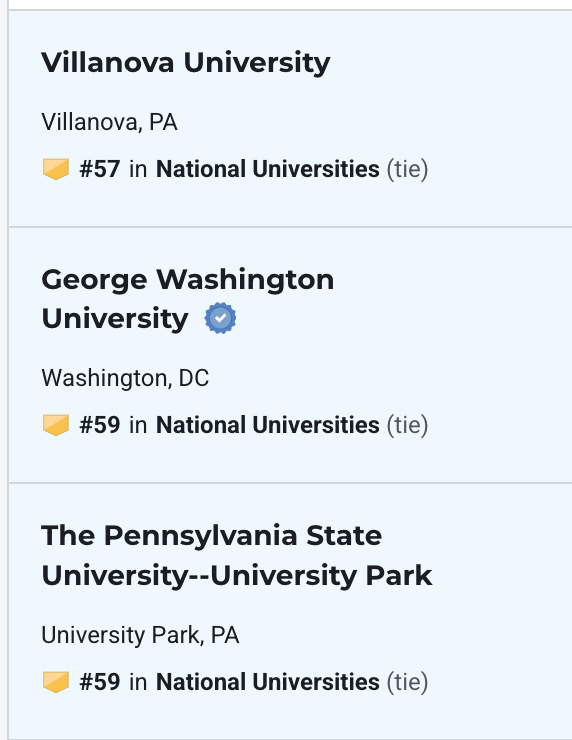This screenshot has height=740, width=572.
Task: Open the Villanova University heading link
Action: pyautogui.click(x=186, y=63)
